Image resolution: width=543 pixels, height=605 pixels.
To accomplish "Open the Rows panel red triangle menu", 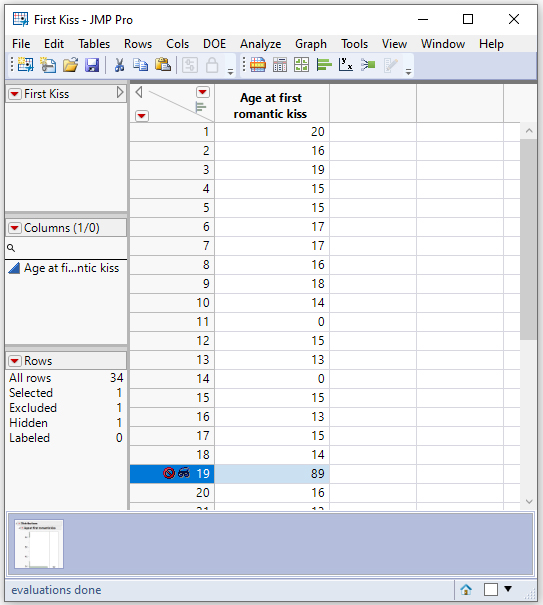I will [x=15, y=361].
